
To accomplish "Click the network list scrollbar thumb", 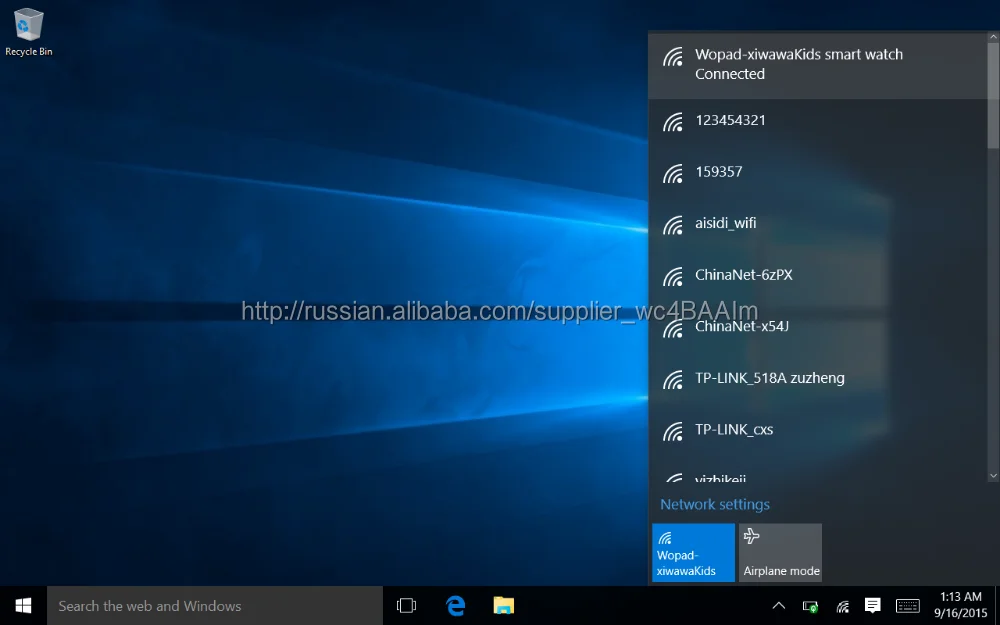I will 994,96.
